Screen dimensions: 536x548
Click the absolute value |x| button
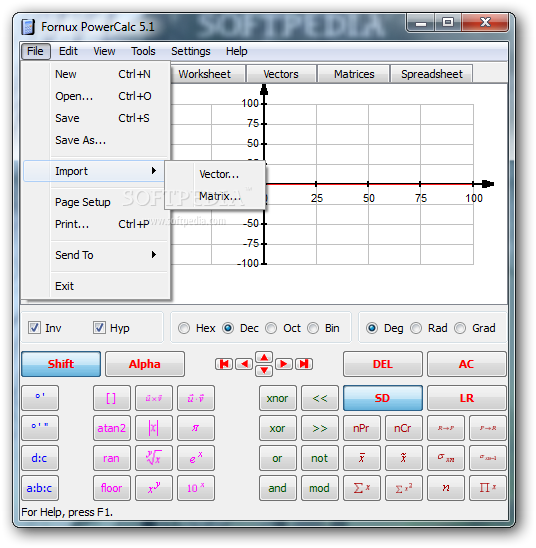tap(154, 428)
